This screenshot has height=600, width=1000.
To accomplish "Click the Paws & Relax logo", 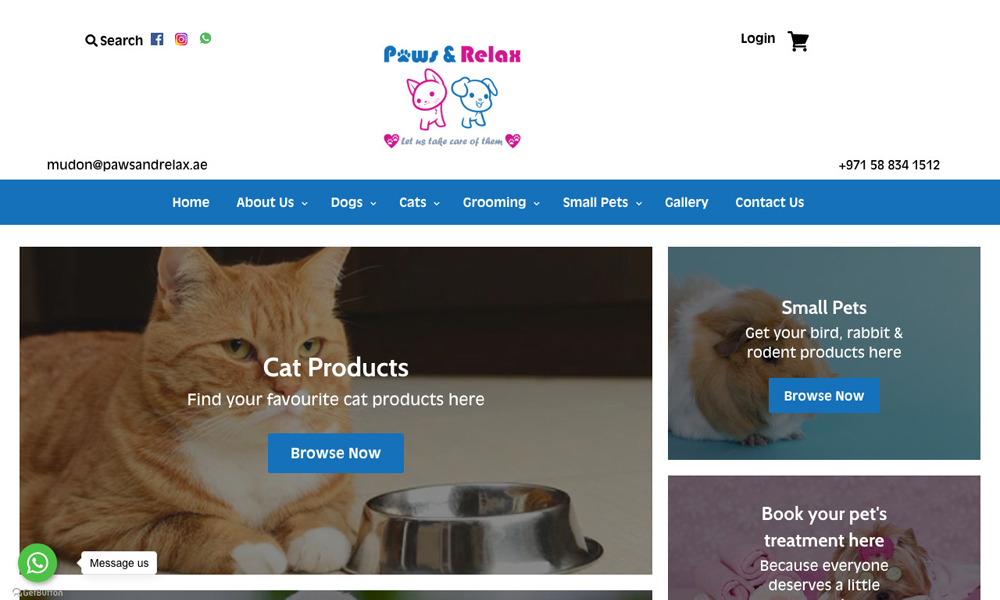I will pyautogui.click(x=452, y=96).
